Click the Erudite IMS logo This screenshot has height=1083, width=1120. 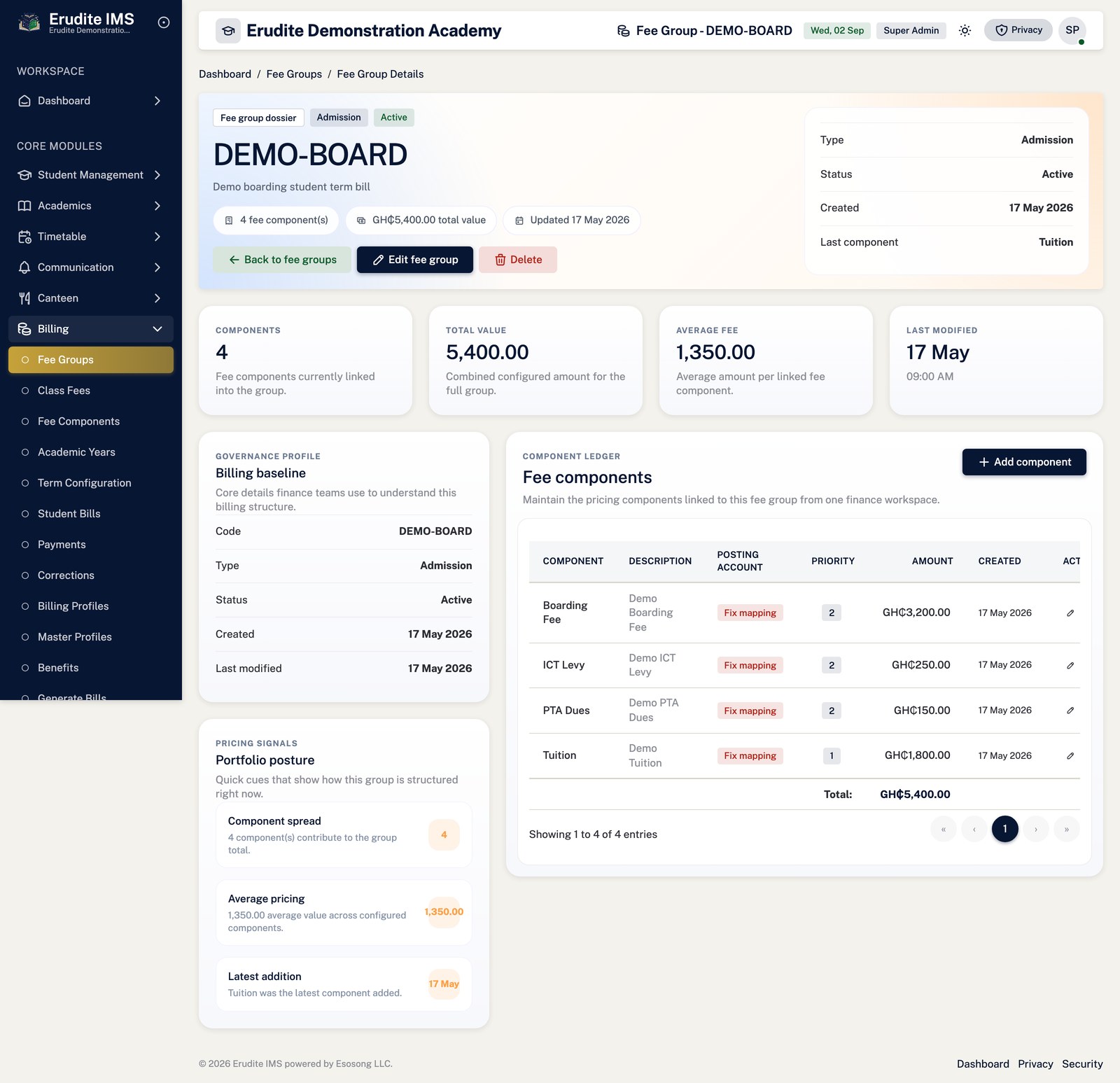pyautogui.click(x=29, y=22)
